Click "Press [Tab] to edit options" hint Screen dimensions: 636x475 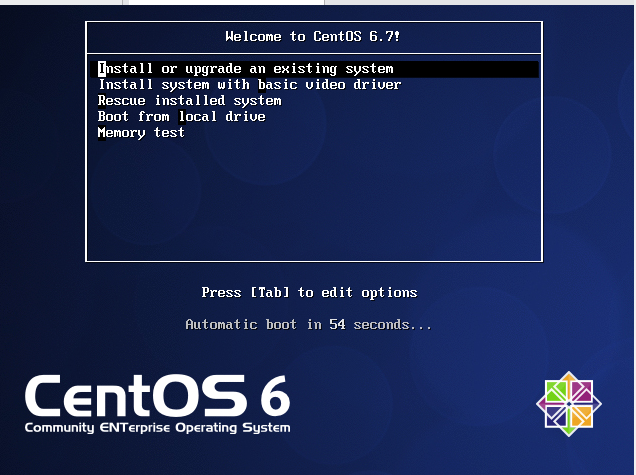pos(309,292)
